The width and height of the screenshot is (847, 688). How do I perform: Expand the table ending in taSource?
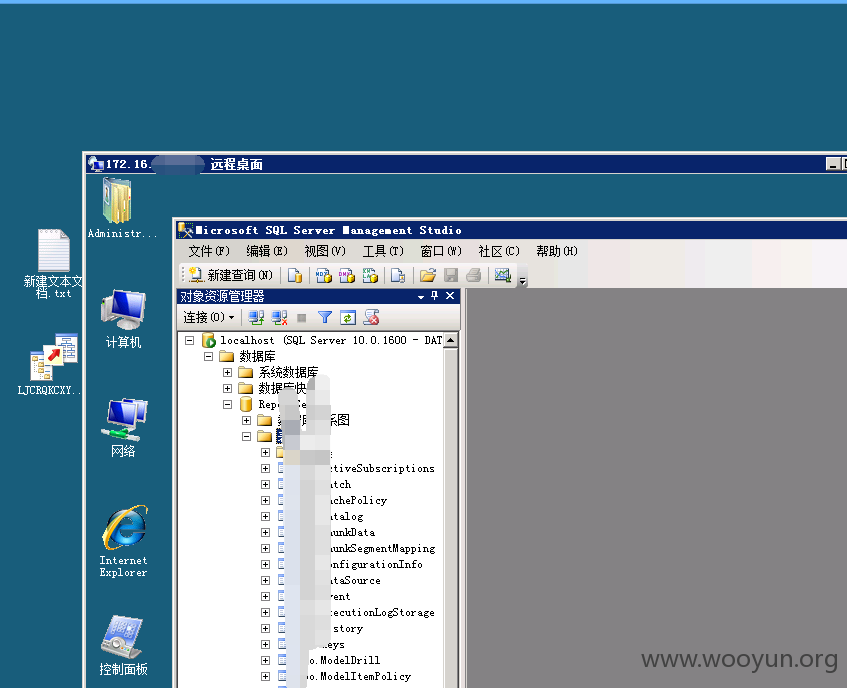[x=265, y=580]
